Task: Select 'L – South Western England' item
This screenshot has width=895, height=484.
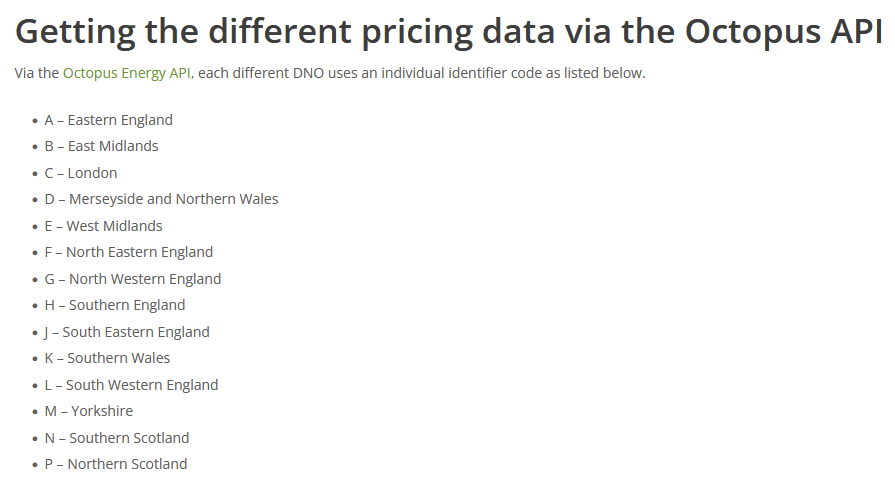Action: coord(131,385)
